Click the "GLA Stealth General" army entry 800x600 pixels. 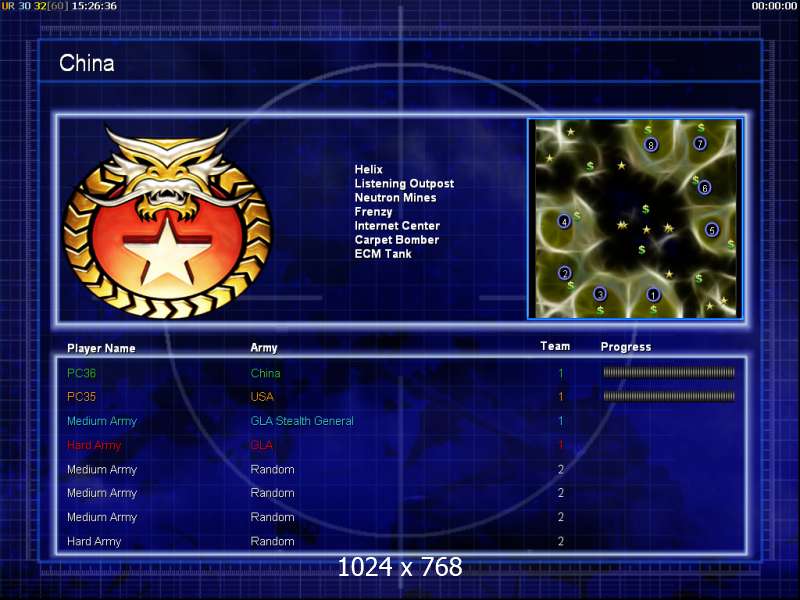[x=302, y=421]
